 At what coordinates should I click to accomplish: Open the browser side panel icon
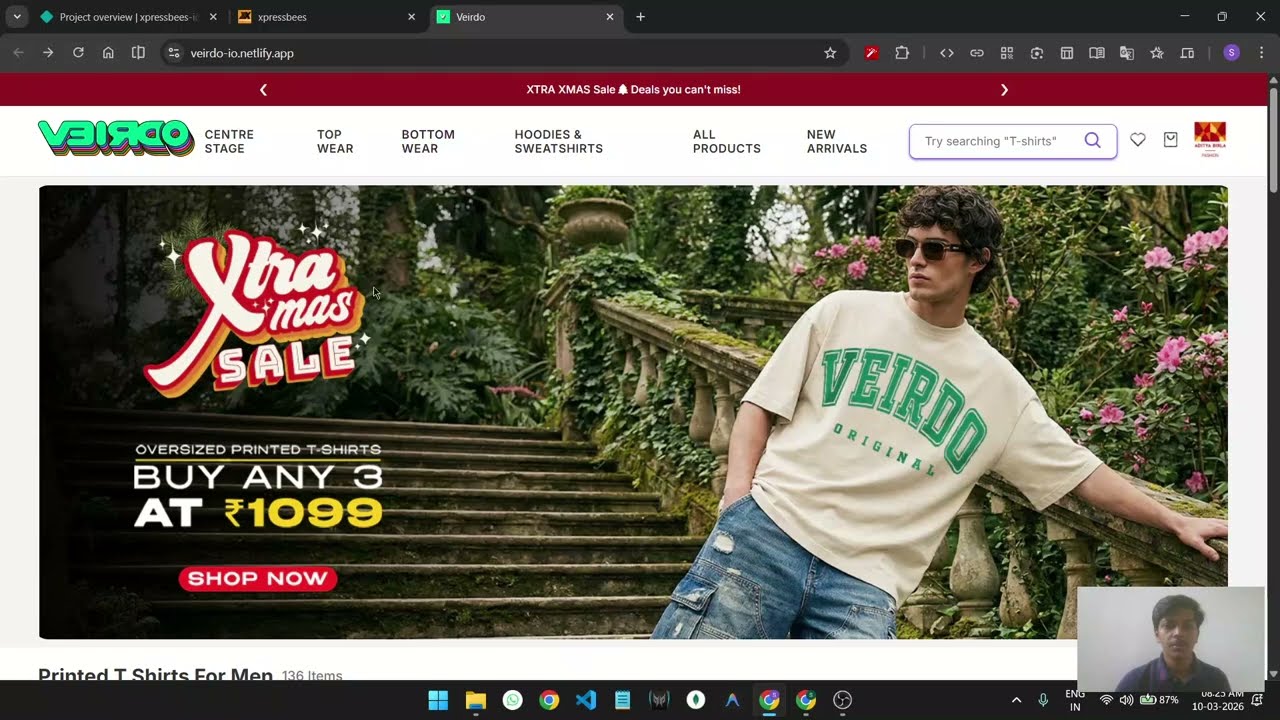[138, 53]
